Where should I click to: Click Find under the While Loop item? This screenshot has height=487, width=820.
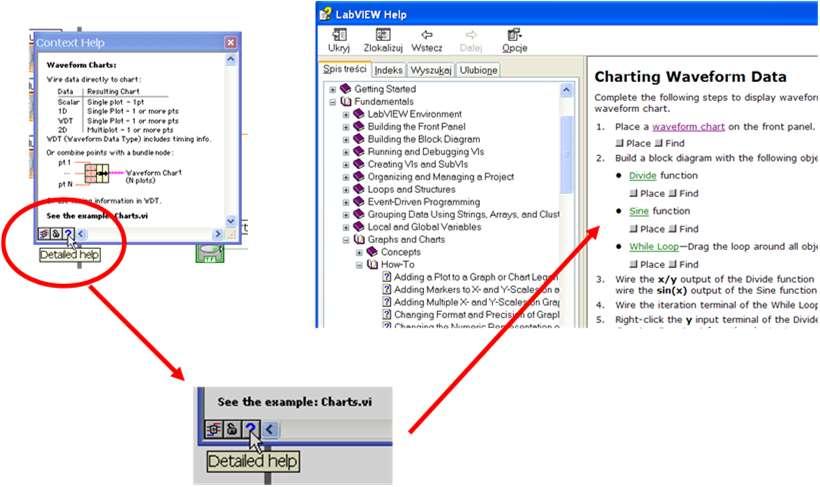pyautogui.click(x=684, y=265)
